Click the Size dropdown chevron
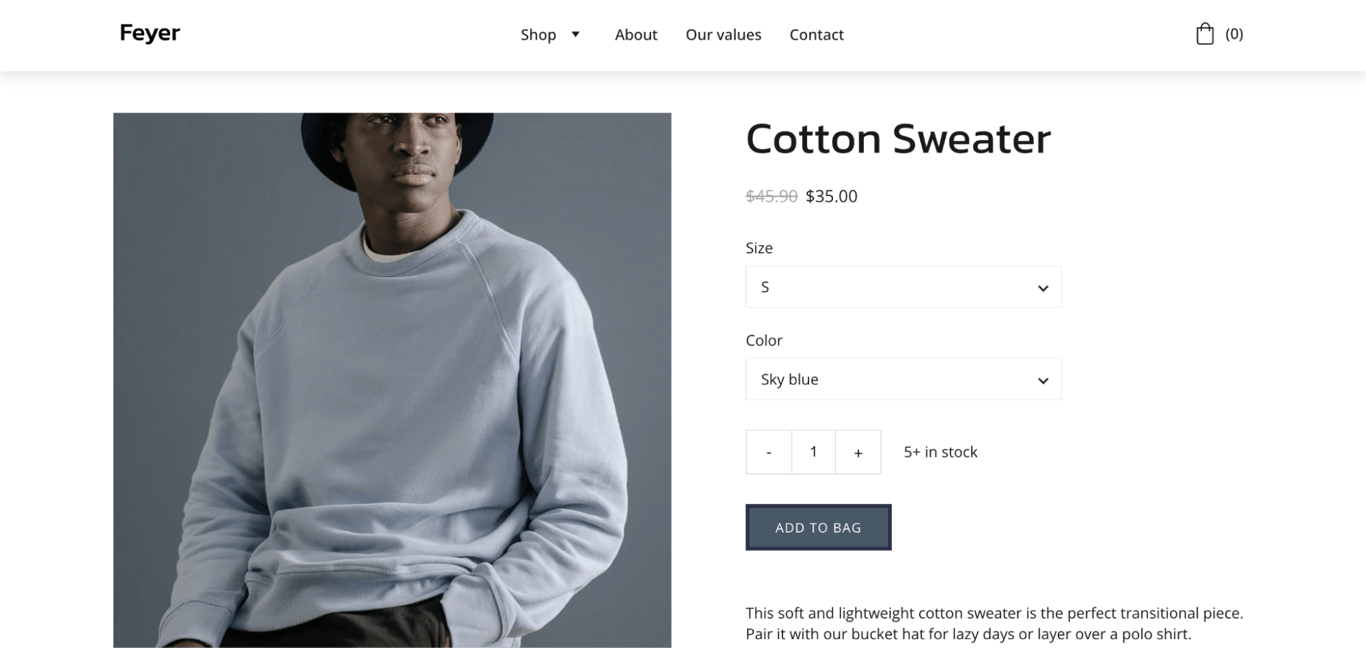 pyautogui.click(x=1043, y=287)
